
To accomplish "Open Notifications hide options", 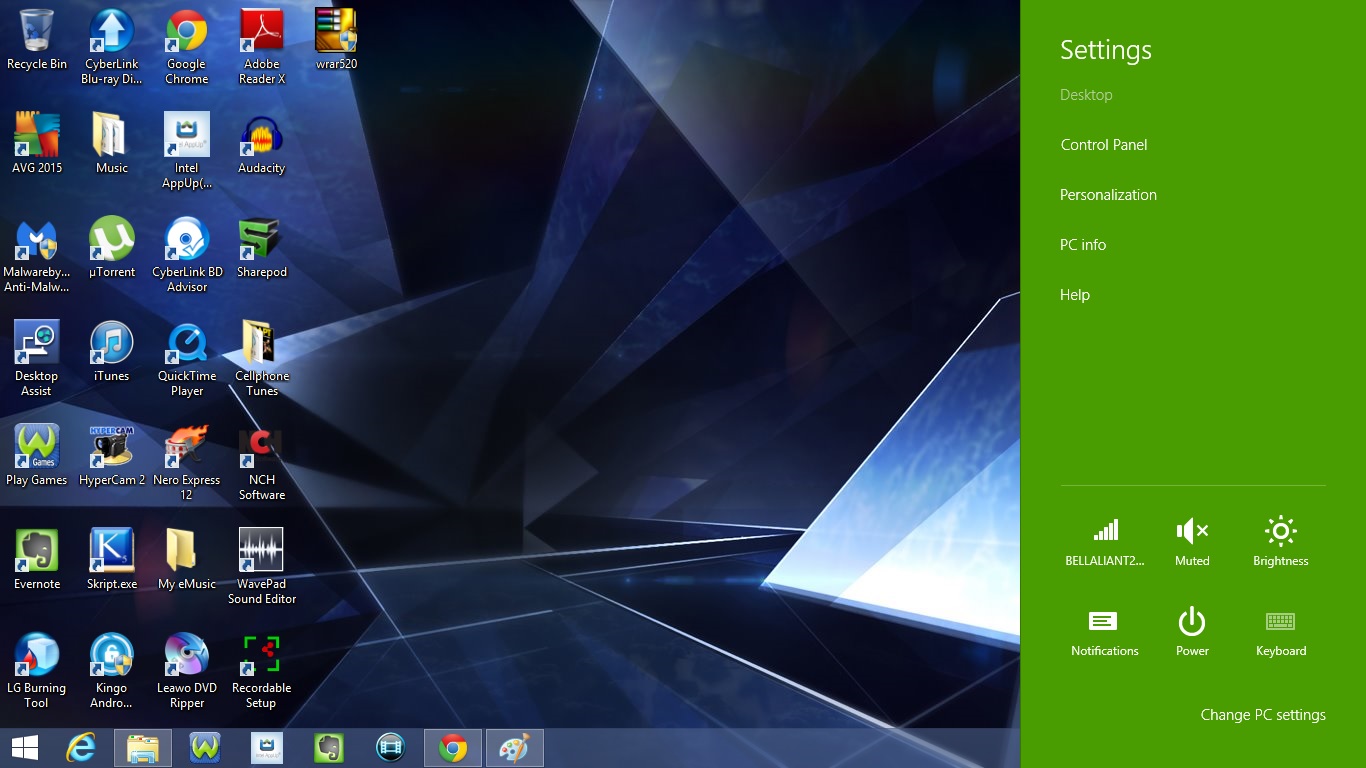I will point(1105,632).
